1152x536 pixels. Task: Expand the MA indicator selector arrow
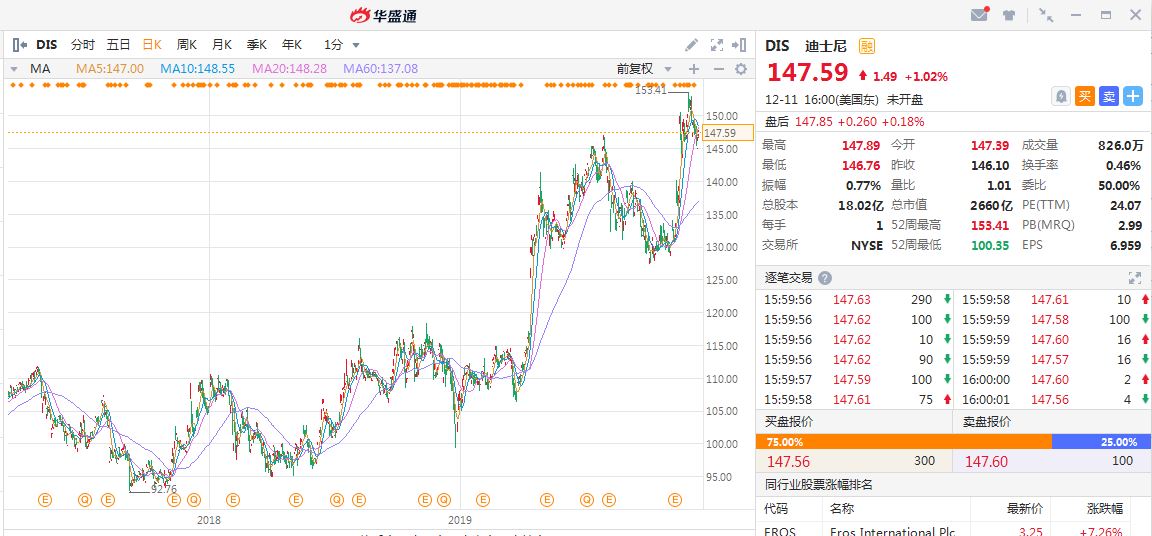pyautogui.click(x=13, y=69)
